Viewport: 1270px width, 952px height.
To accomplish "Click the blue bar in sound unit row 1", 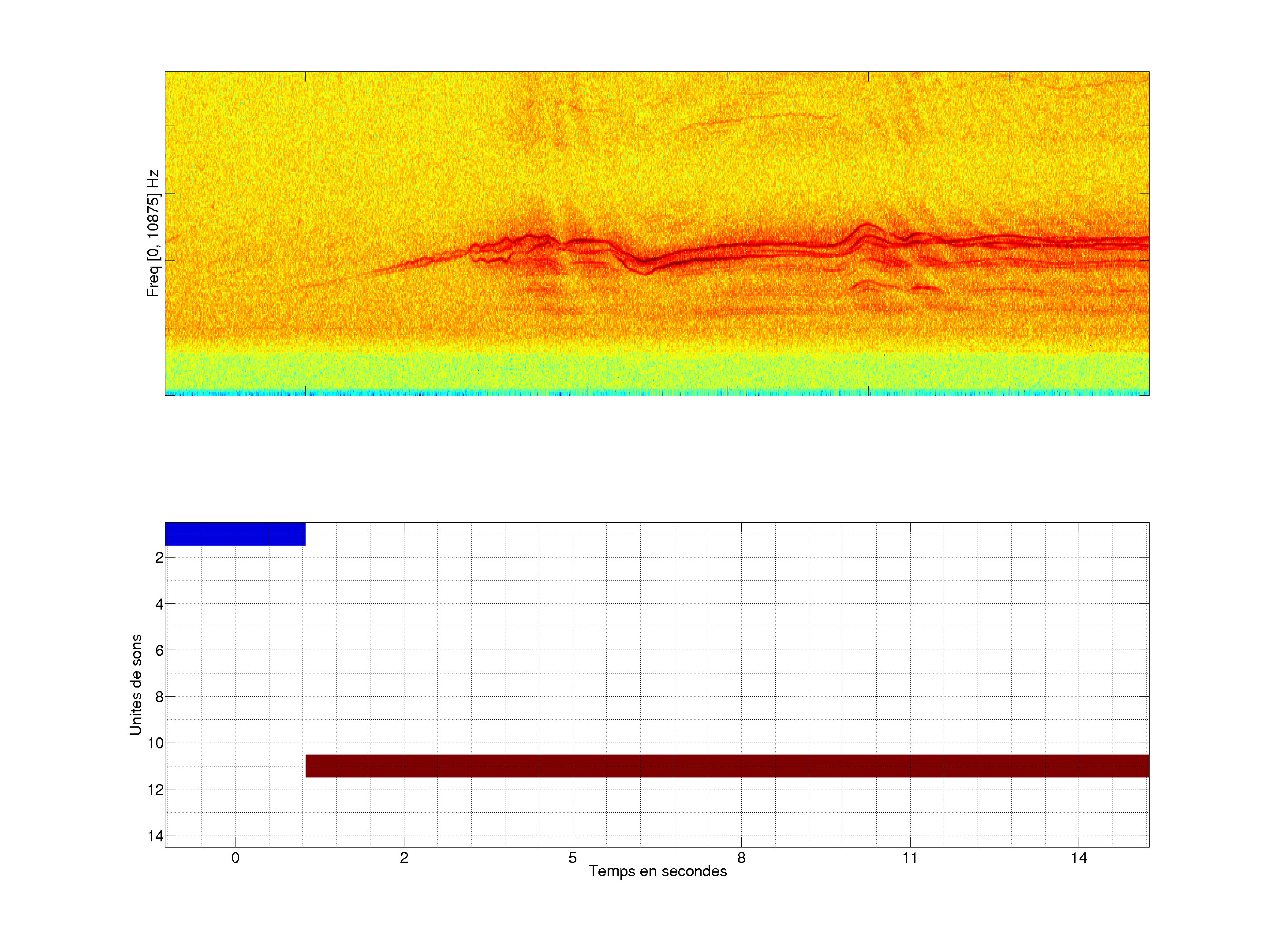I will tap(235, 534).
